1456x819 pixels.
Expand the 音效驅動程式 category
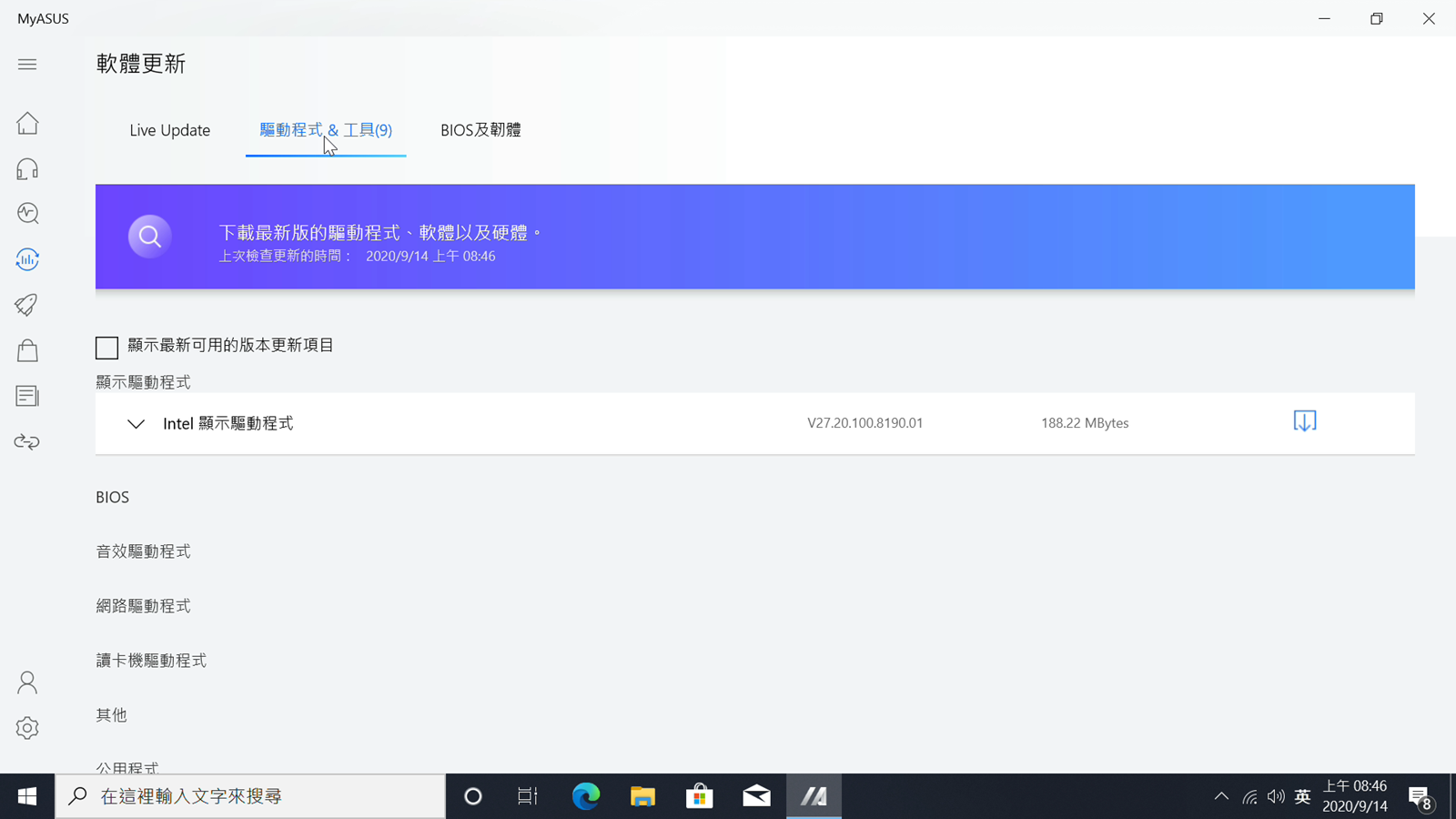[143, 551]
